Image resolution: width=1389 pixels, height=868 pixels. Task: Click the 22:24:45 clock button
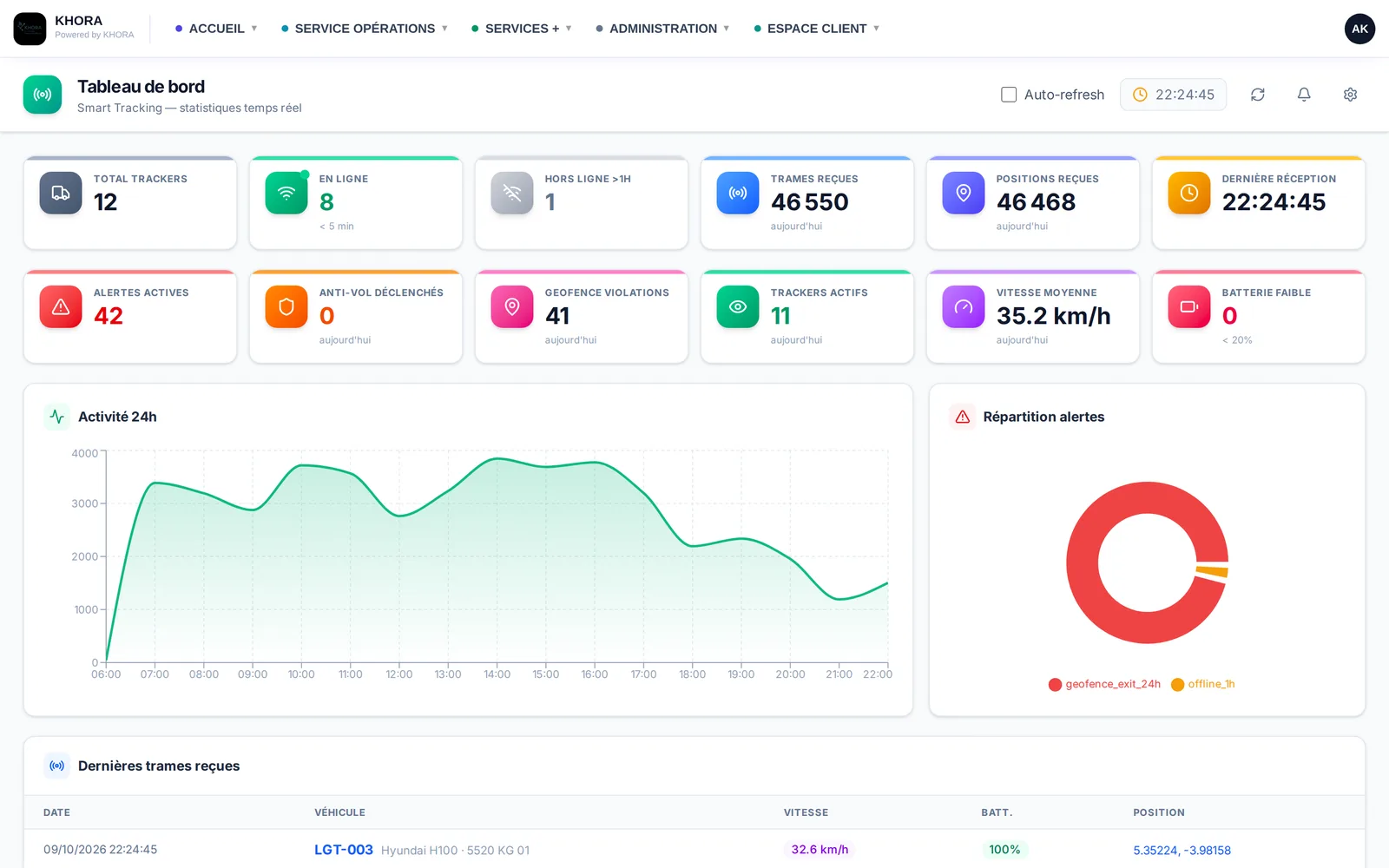tap(1173, 95)
